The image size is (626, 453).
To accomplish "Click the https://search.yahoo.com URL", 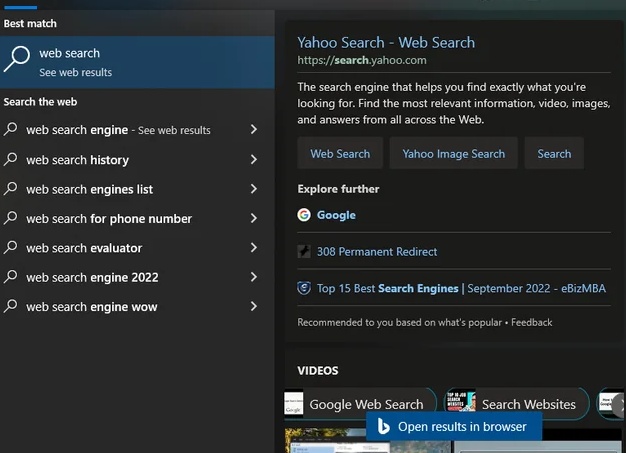I will point(362,60).
